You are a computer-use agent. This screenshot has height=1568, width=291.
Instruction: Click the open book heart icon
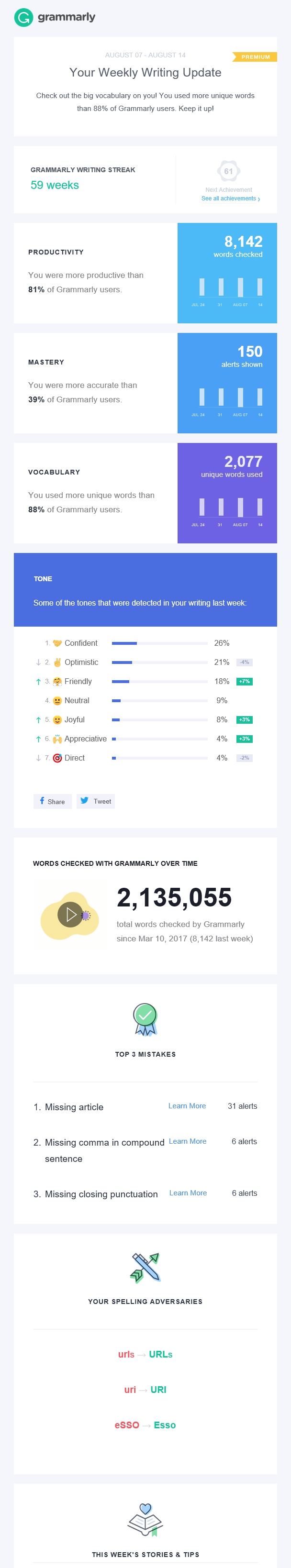(145, 1519)
